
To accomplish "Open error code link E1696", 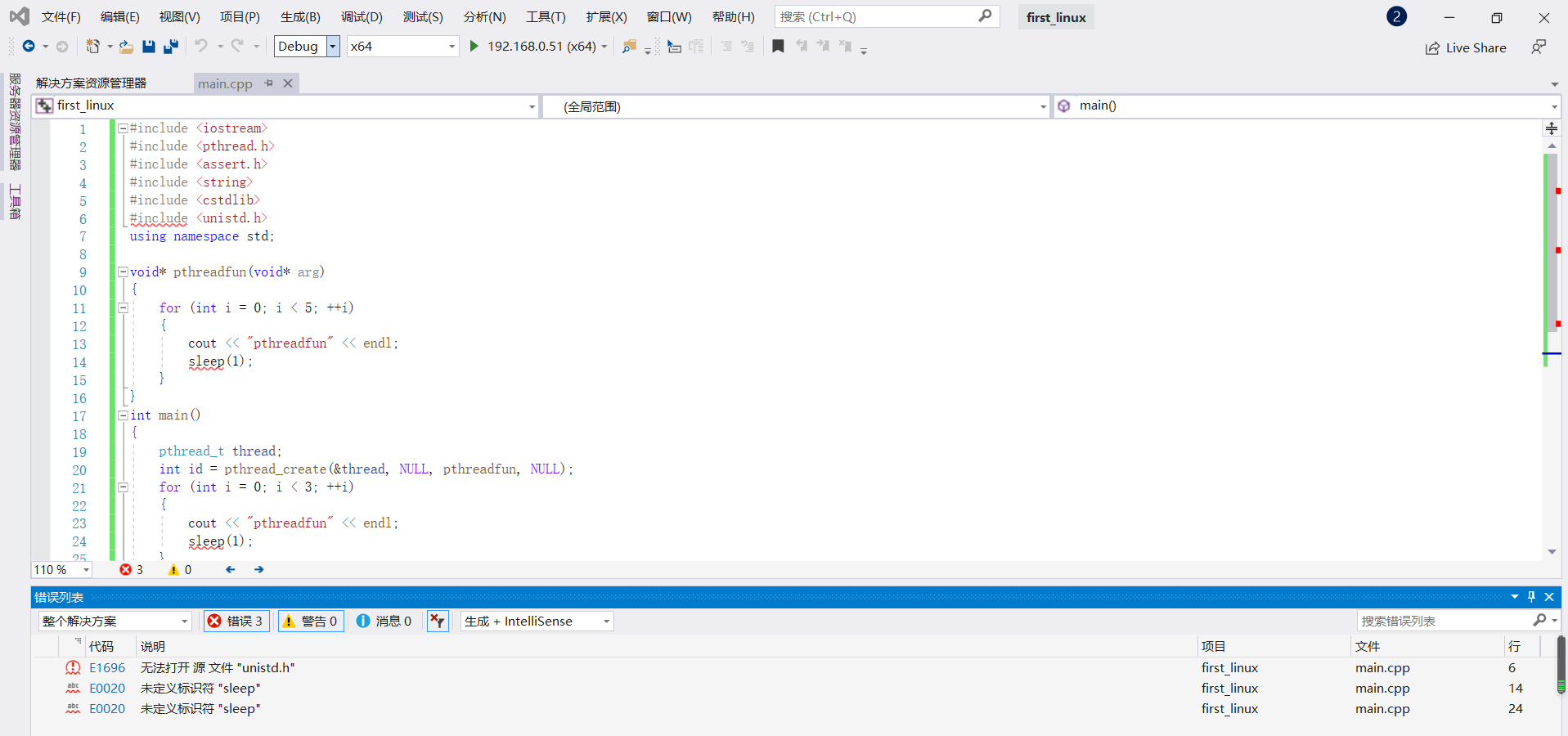I will [x=107, y=668].
